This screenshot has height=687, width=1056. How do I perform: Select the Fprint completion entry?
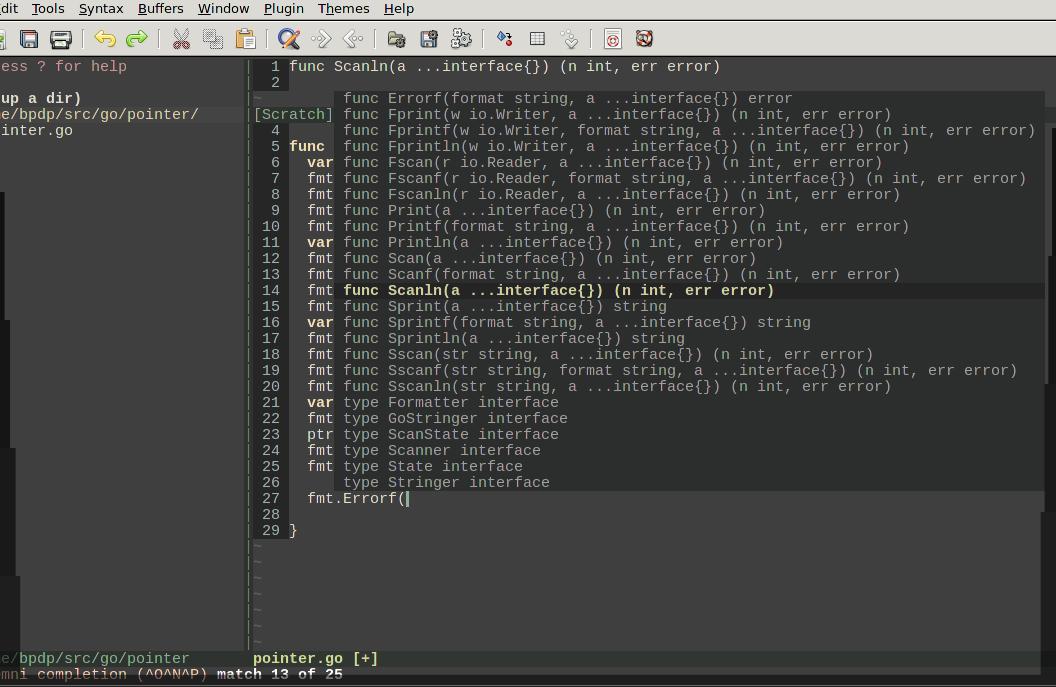click(x=689, y=114)
